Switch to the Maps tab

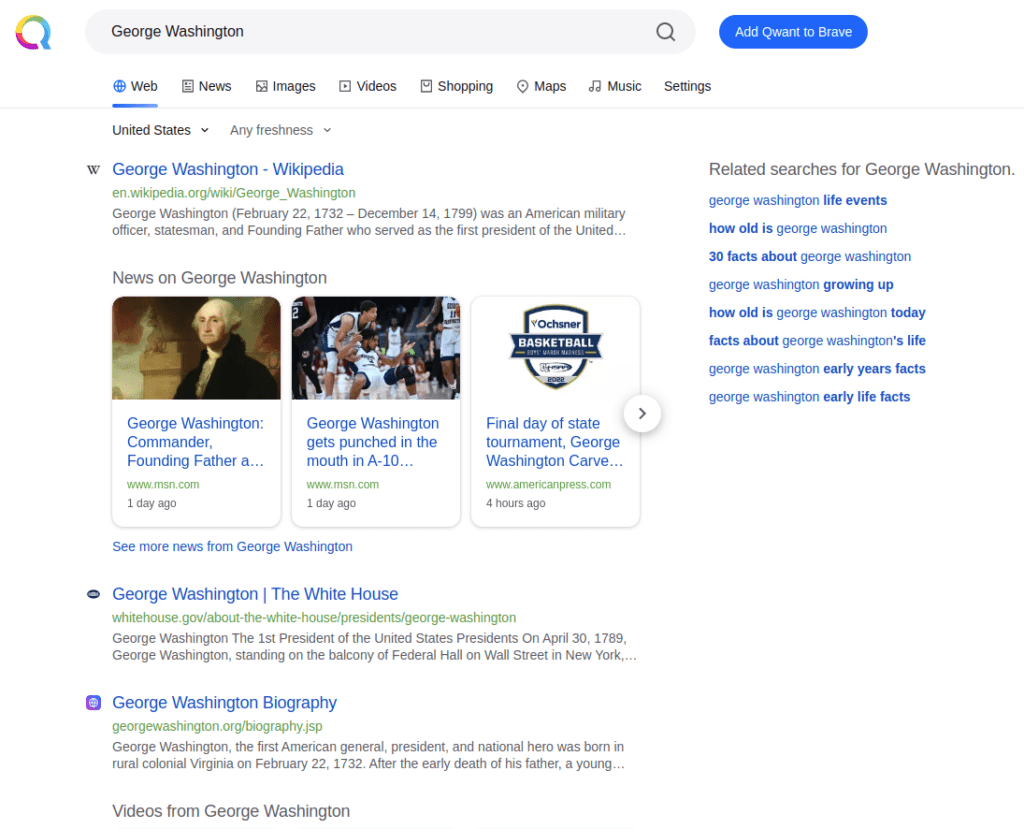541,86
